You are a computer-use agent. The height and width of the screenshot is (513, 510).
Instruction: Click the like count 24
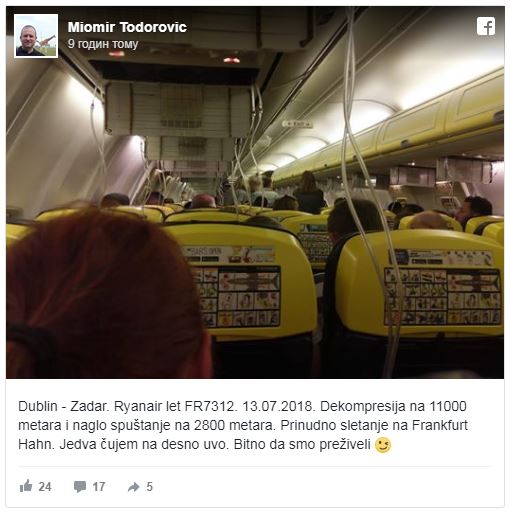(x=45, y=487)
